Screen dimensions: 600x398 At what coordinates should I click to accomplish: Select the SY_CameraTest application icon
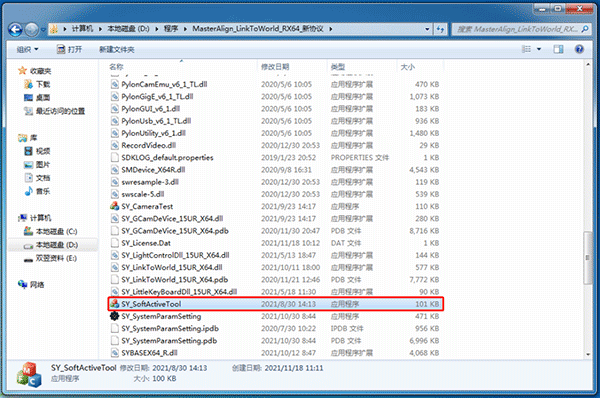(x=114, y=206)
